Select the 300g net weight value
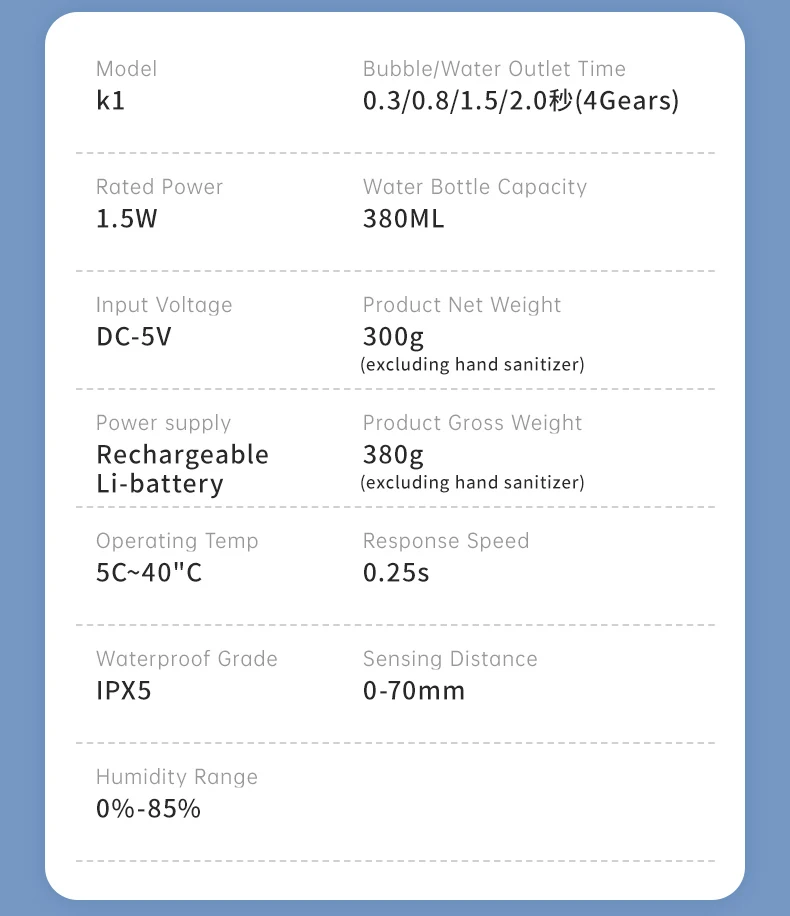790x916 pixels. coord(393,338)
